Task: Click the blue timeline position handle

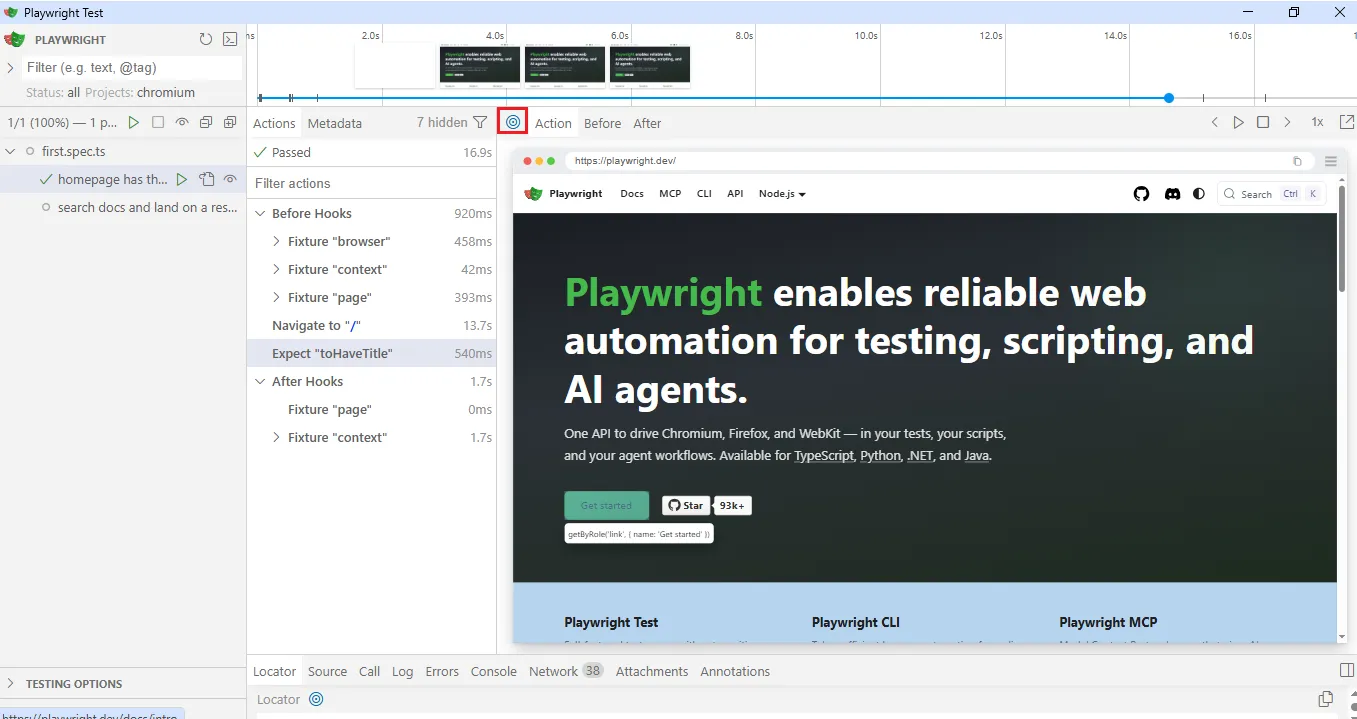Action: pyautogui.click(x=1169, y=98)
